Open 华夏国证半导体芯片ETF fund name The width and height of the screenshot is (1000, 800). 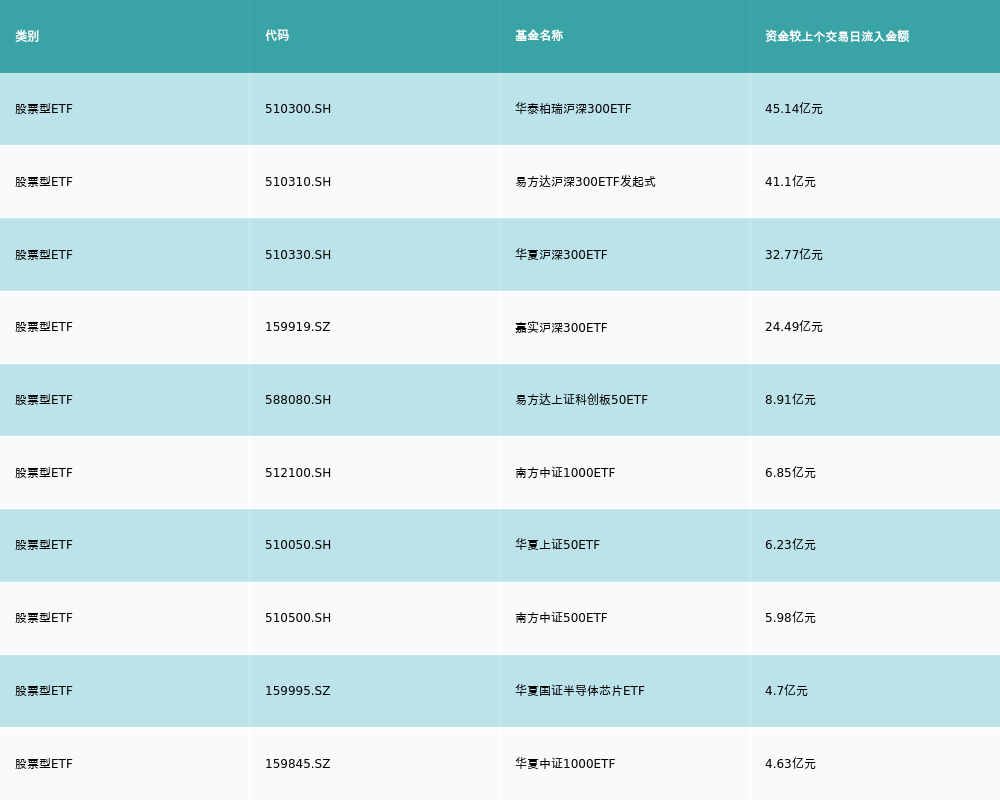[580, 691]
